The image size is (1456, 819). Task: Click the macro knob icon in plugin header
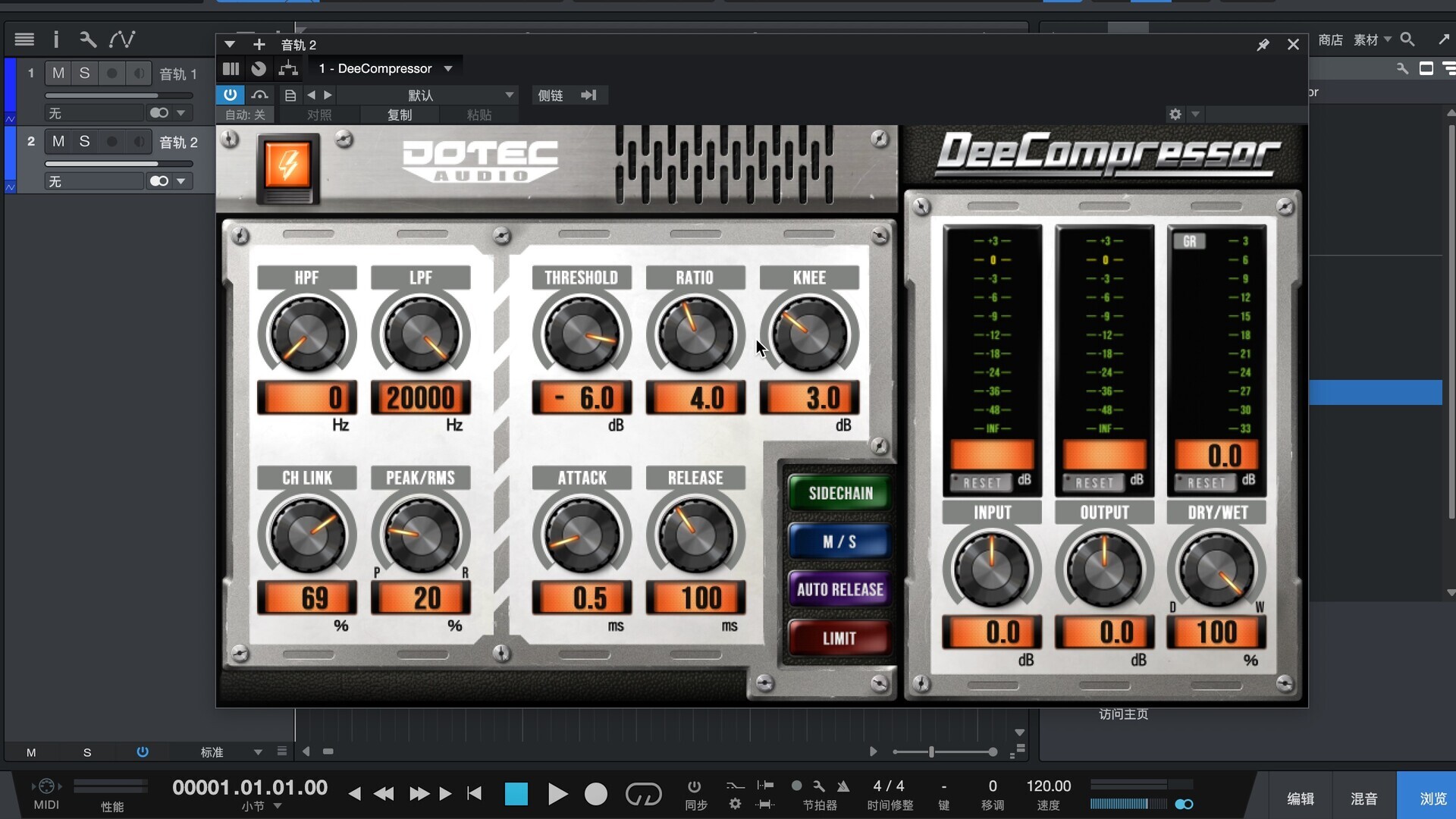click(259, 69)
